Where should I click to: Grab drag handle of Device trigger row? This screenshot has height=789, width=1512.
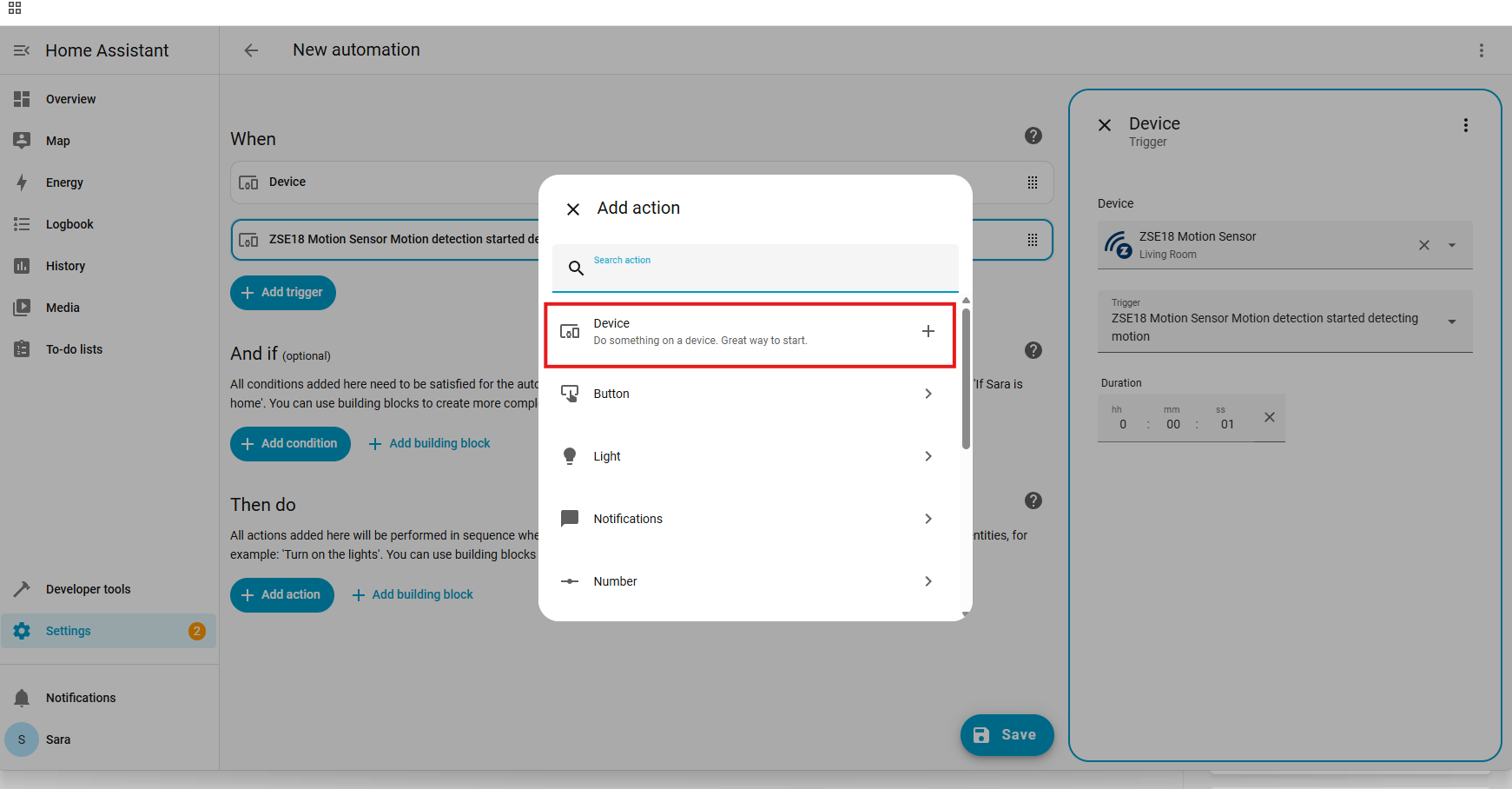[x=1033, y=182]
